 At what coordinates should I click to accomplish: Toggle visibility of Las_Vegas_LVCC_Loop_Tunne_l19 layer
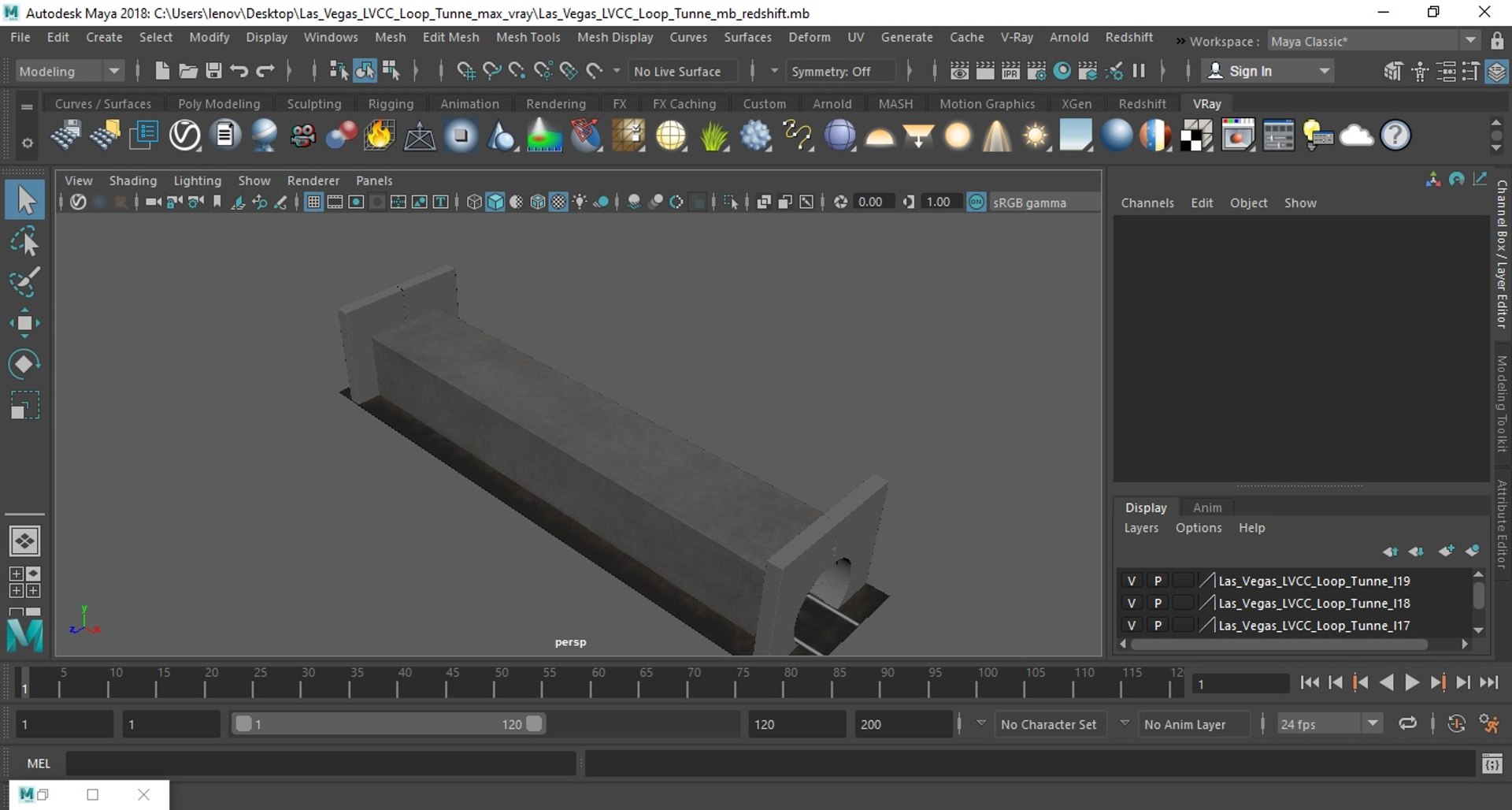coord(1132,581)
